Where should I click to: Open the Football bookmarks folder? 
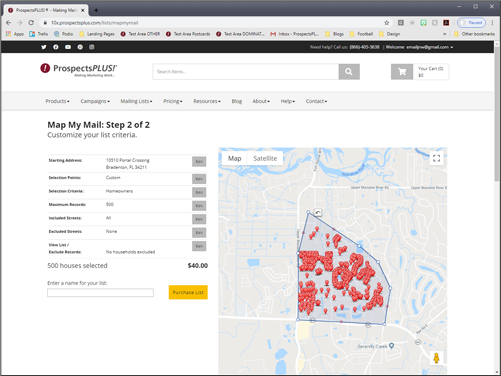click(x=362, y=34)
